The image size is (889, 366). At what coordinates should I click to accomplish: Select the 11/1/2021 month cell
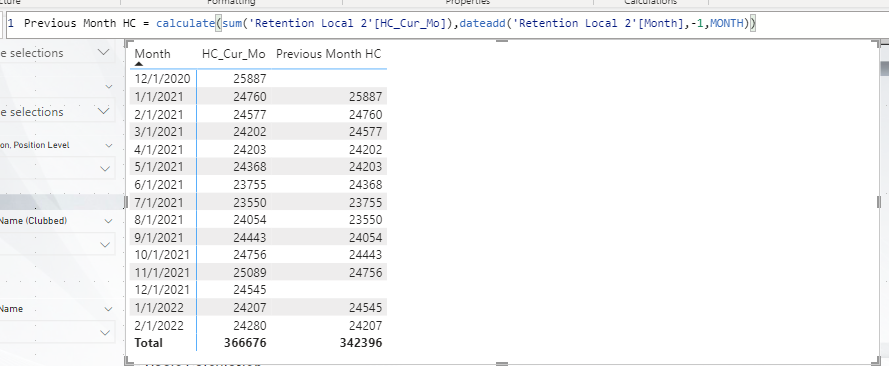162,273
